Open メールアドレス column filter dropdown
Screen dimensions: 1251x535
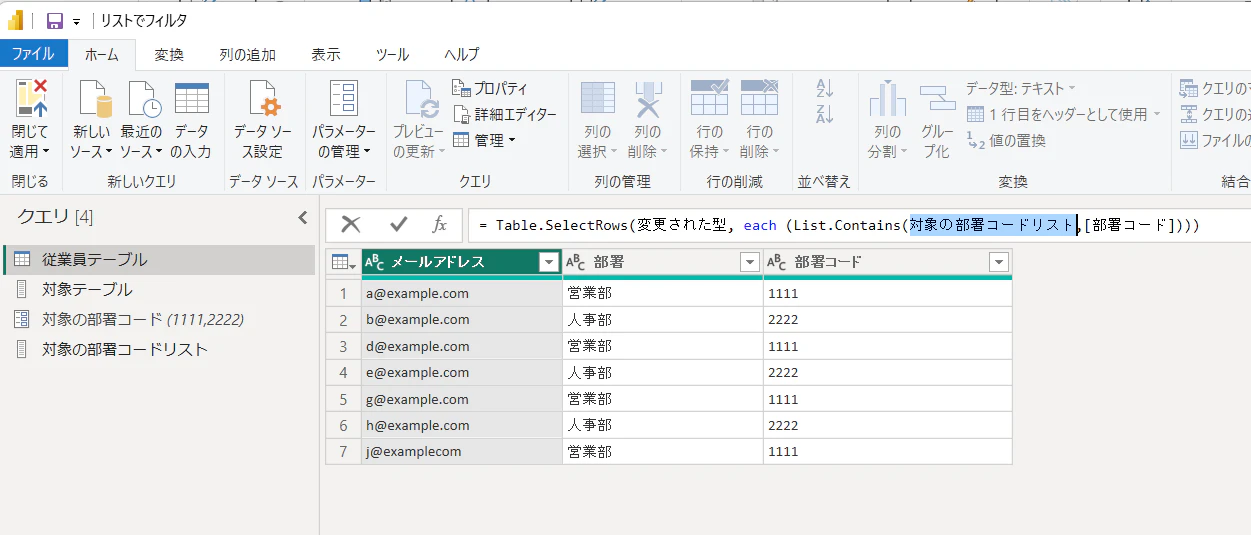(548, 262)
